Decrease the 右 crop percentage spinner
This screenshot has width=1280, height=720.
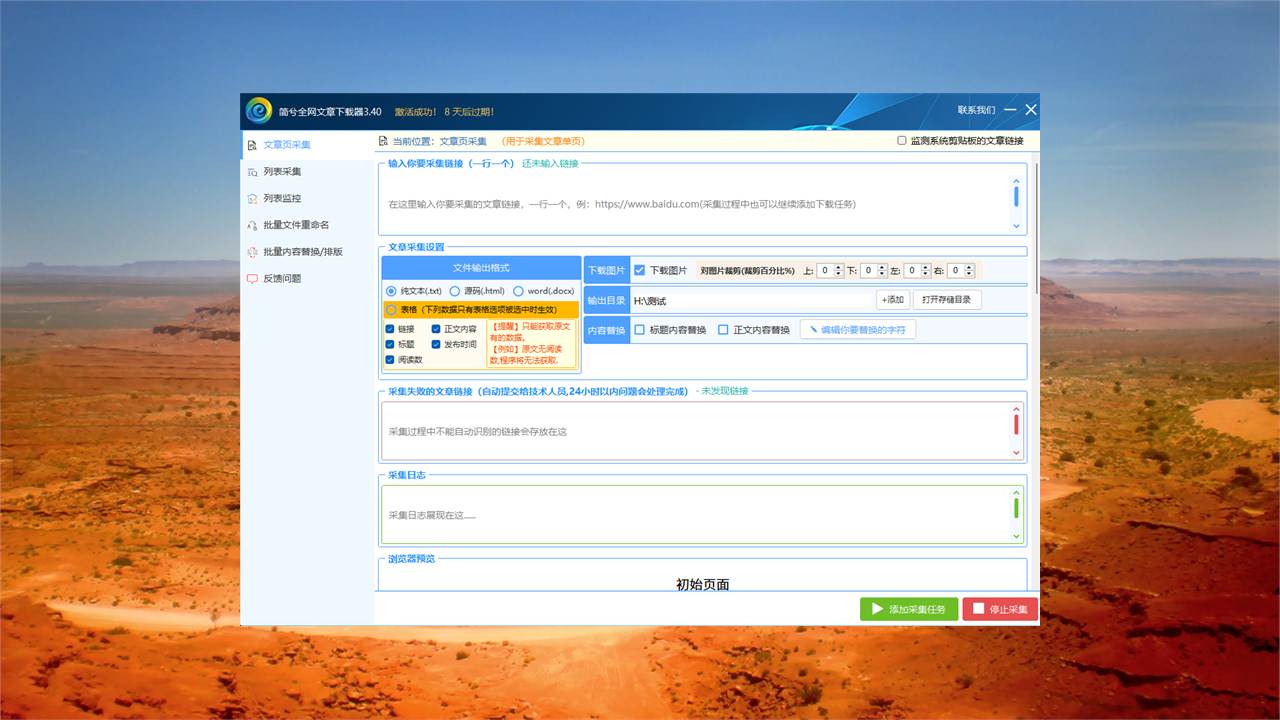[x=969, y=274]
